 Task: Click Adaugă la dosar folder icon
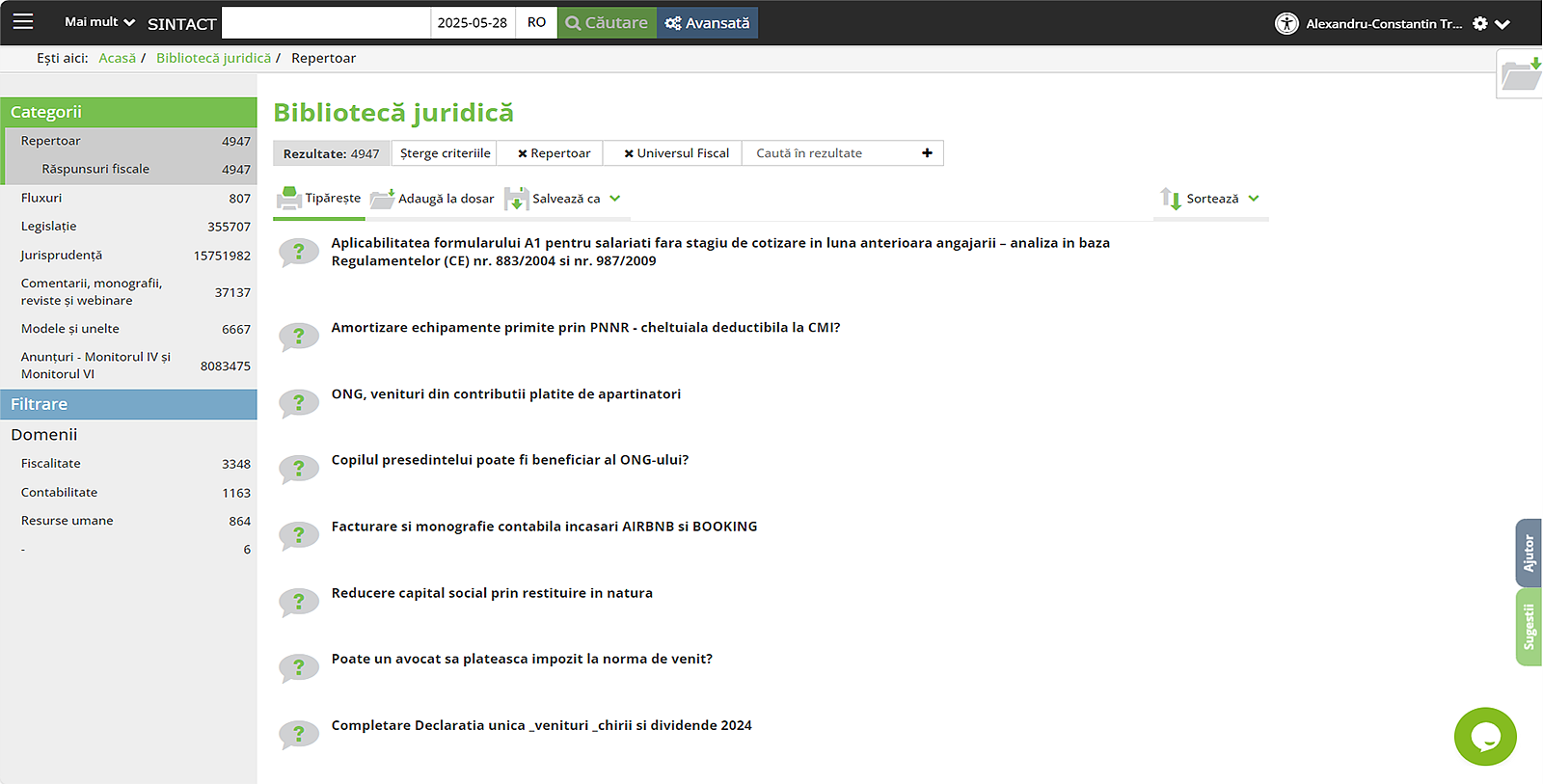[x=383, y=199]
